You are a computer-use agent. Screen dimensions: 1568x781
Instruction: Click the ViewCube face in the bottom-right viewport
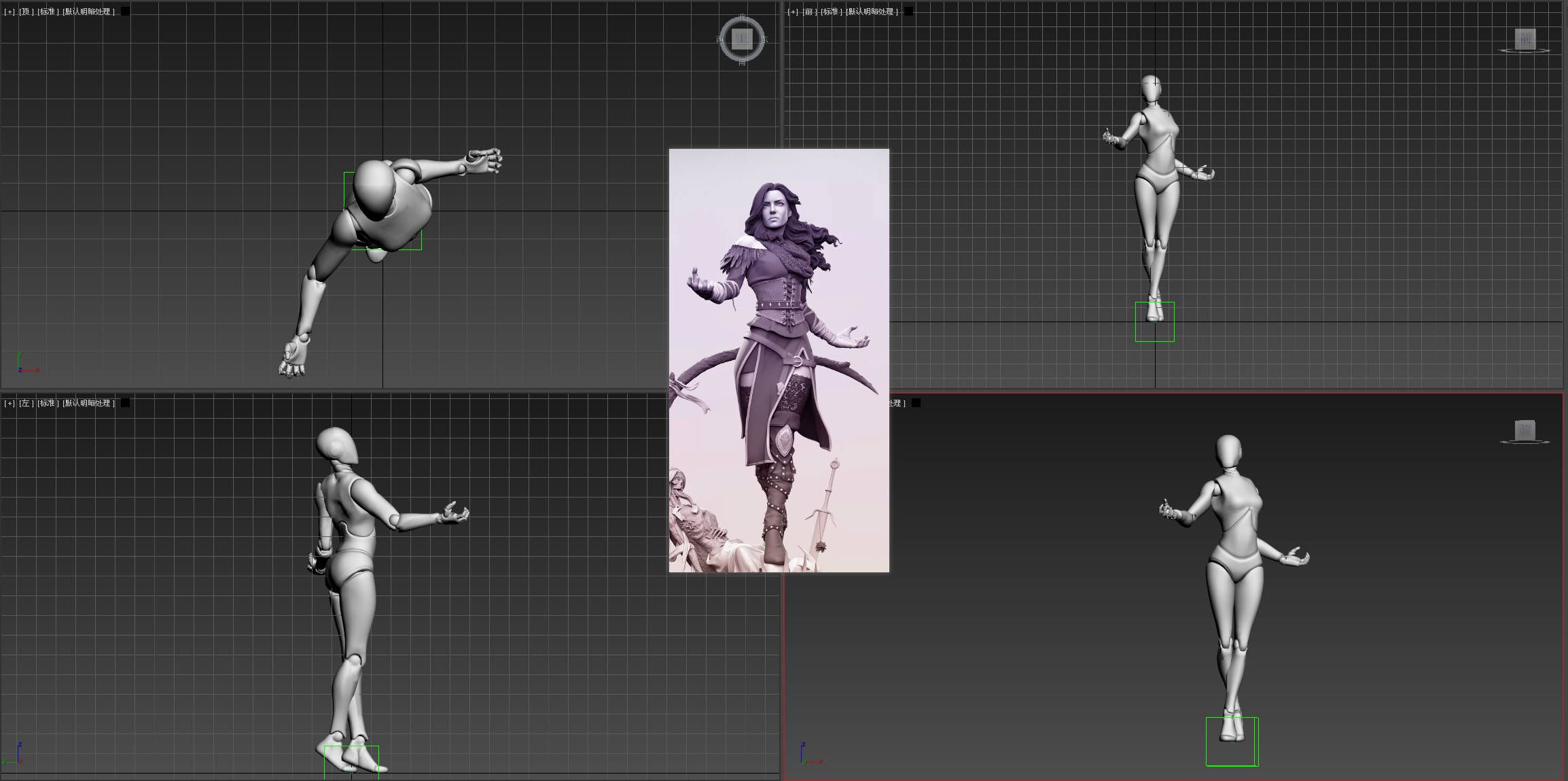click(1525, 430)
